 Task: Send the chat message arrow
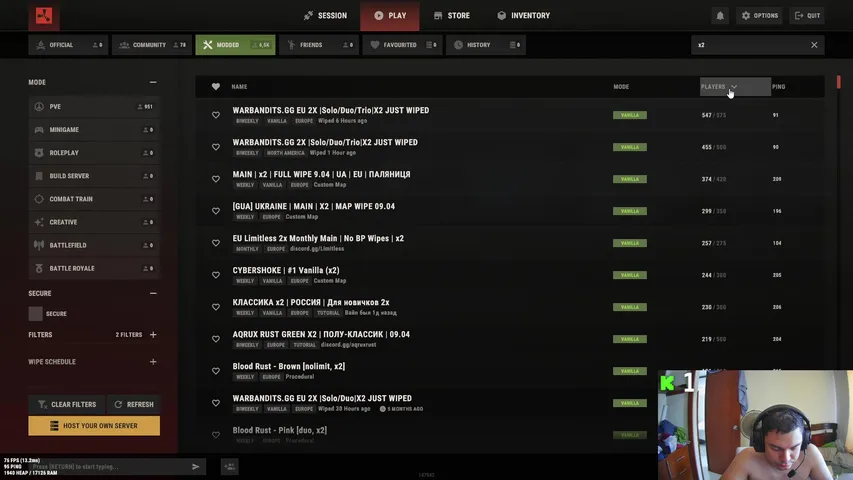196,466
